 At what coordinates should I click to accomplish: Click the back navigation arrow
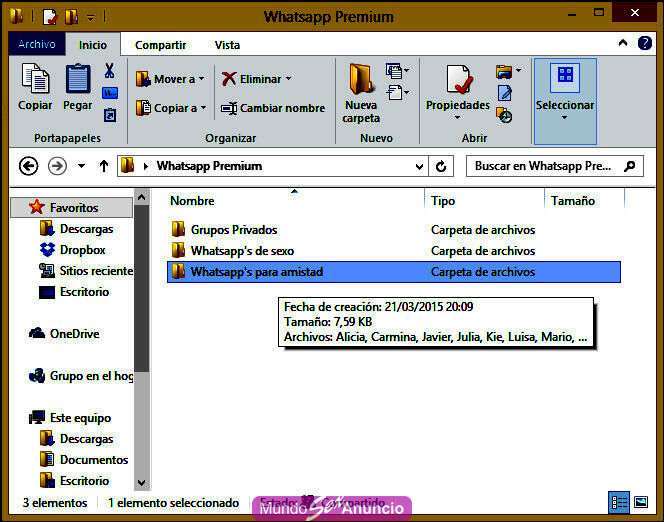click(29, 166)
